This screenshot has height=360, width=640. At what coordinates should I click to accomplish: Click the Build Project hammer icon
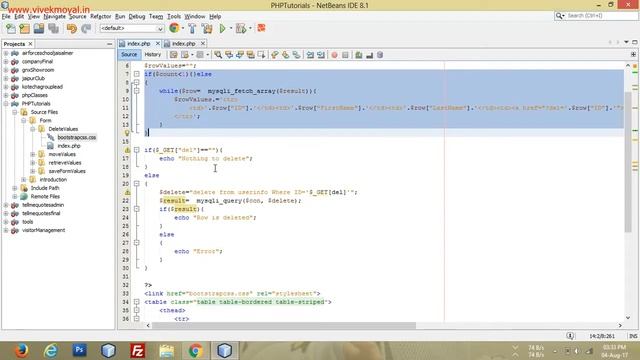pyautogui.click(x=192, y=28)
